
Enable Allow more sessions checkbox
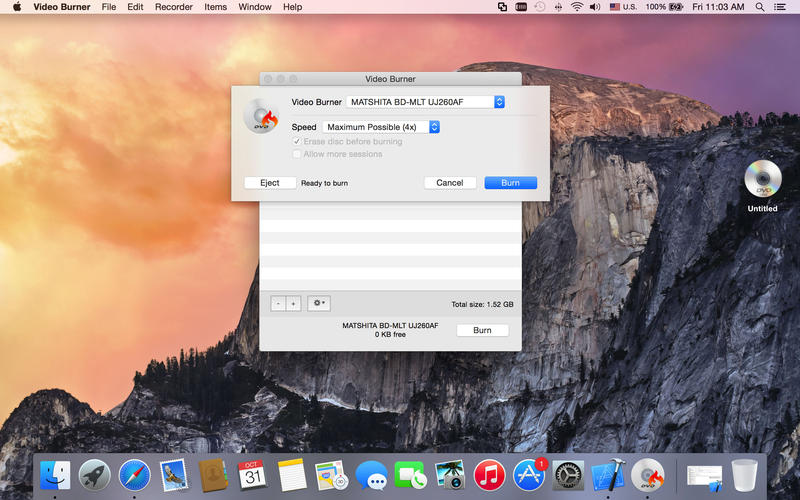296,154
